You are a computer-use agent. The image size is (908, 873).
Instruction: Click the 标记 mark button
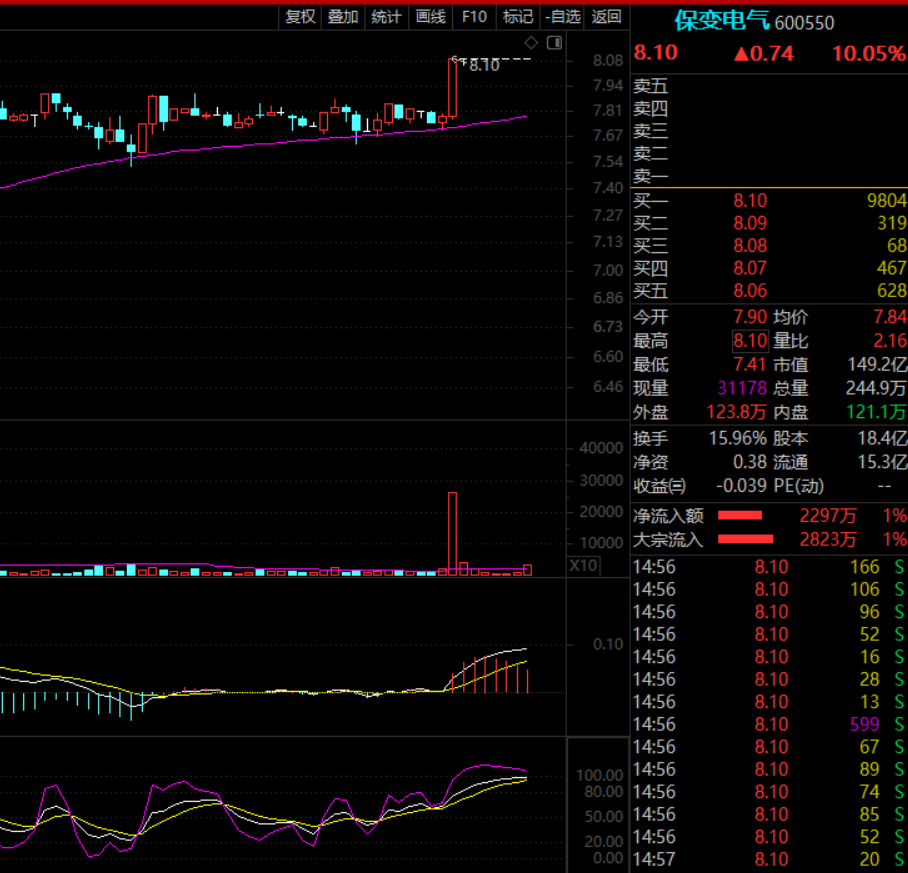tap(518, 17)
